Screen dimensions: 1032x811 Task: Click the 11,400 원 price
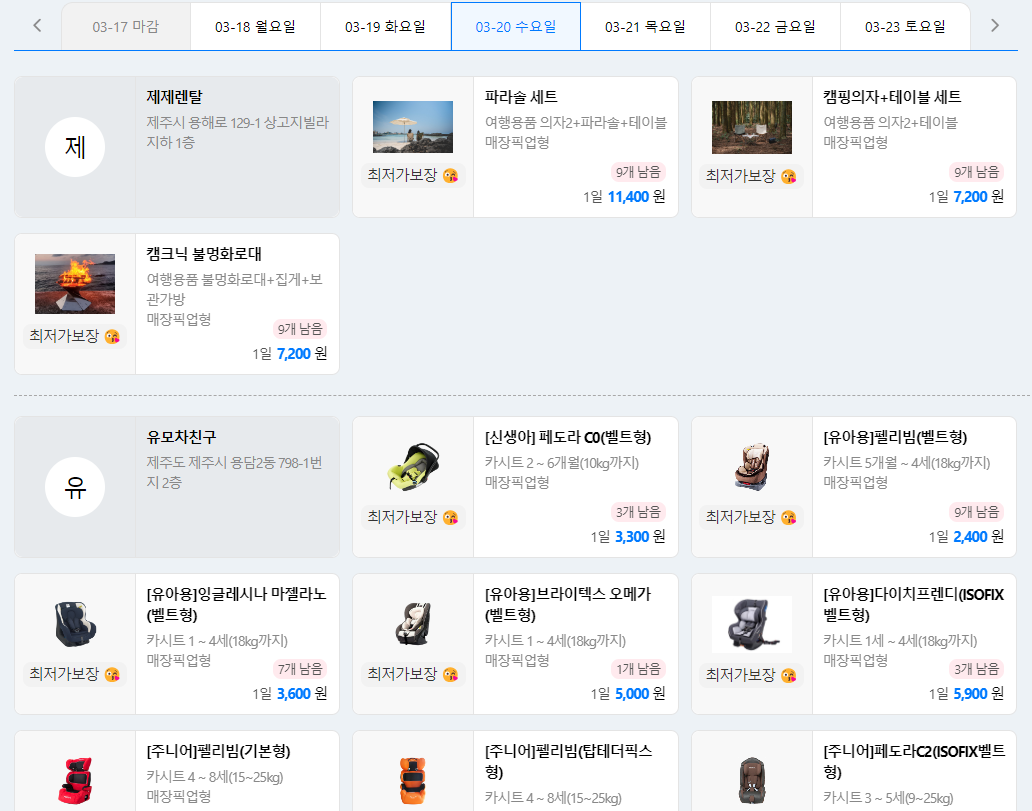pyautogui.click(x=636, y=197)
